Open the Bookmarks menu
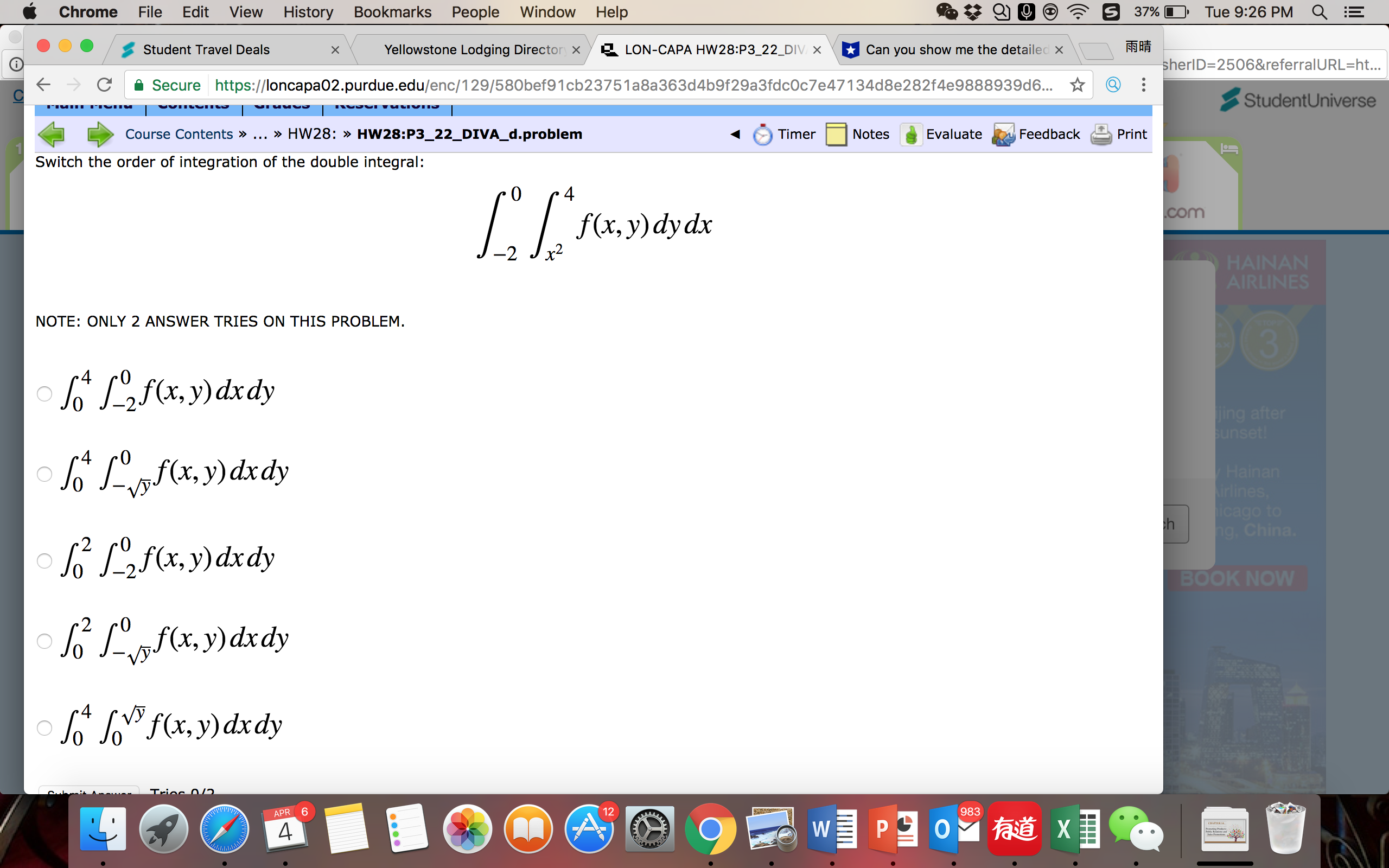This screenshot has width=1389, height=868. (392, 12)
